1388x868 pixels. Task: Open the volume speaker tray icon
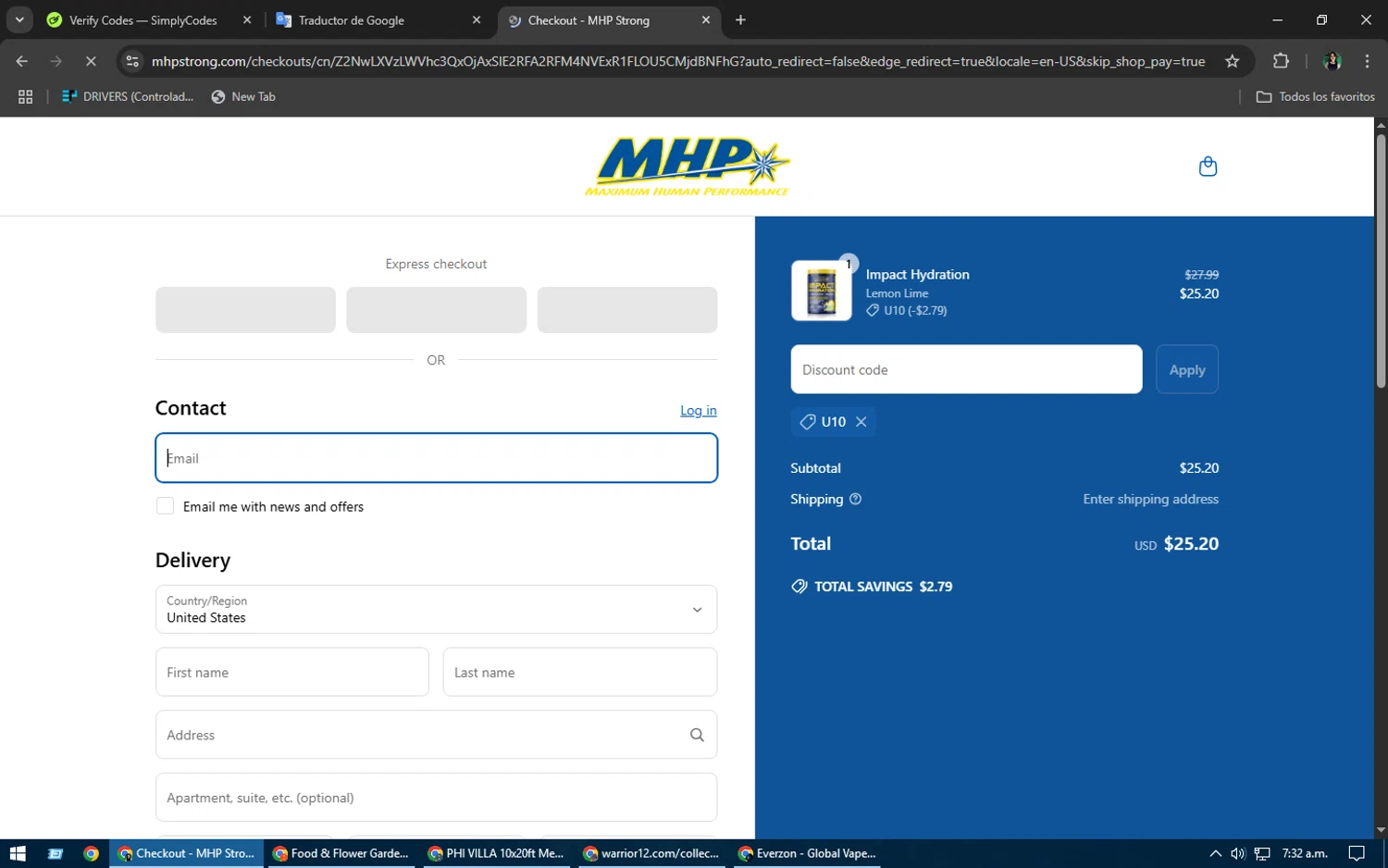coord(1238,853)
